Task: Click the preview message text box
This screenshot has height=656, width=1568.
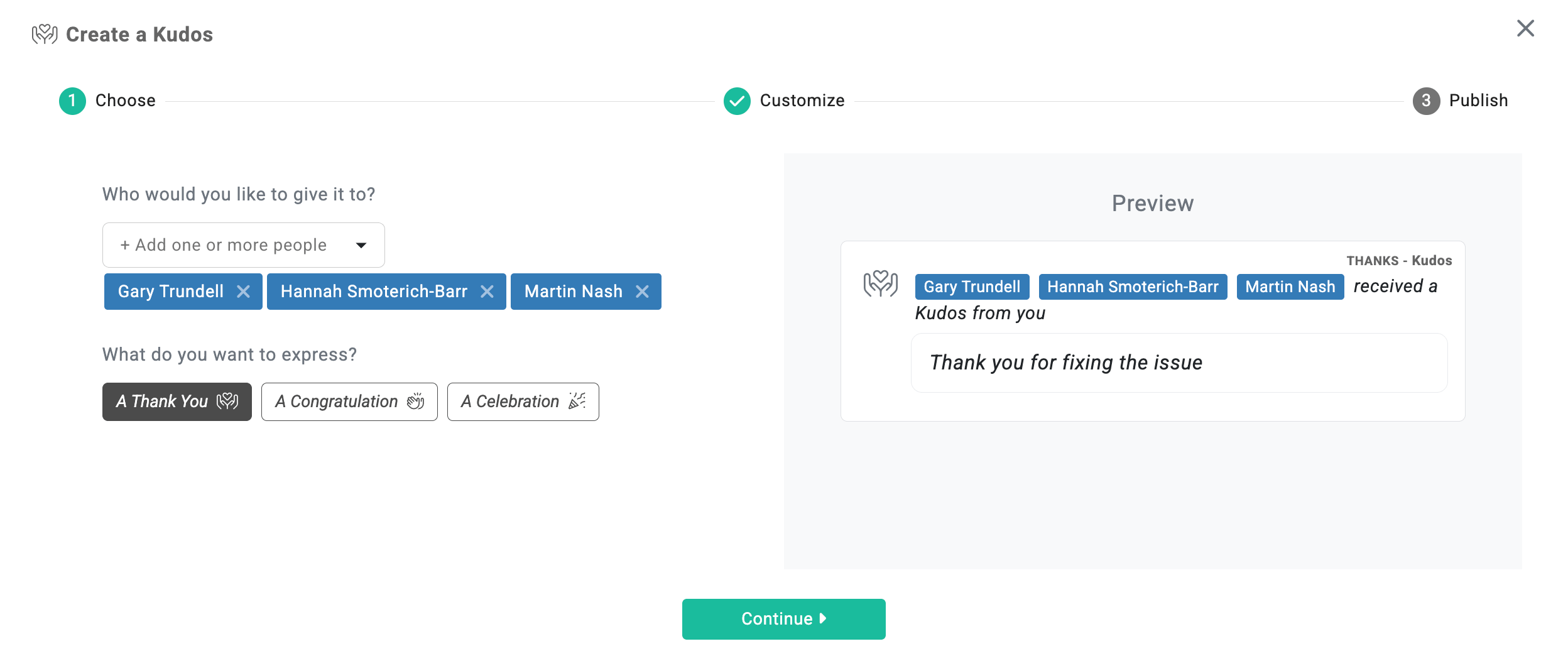Action: 1179,363
